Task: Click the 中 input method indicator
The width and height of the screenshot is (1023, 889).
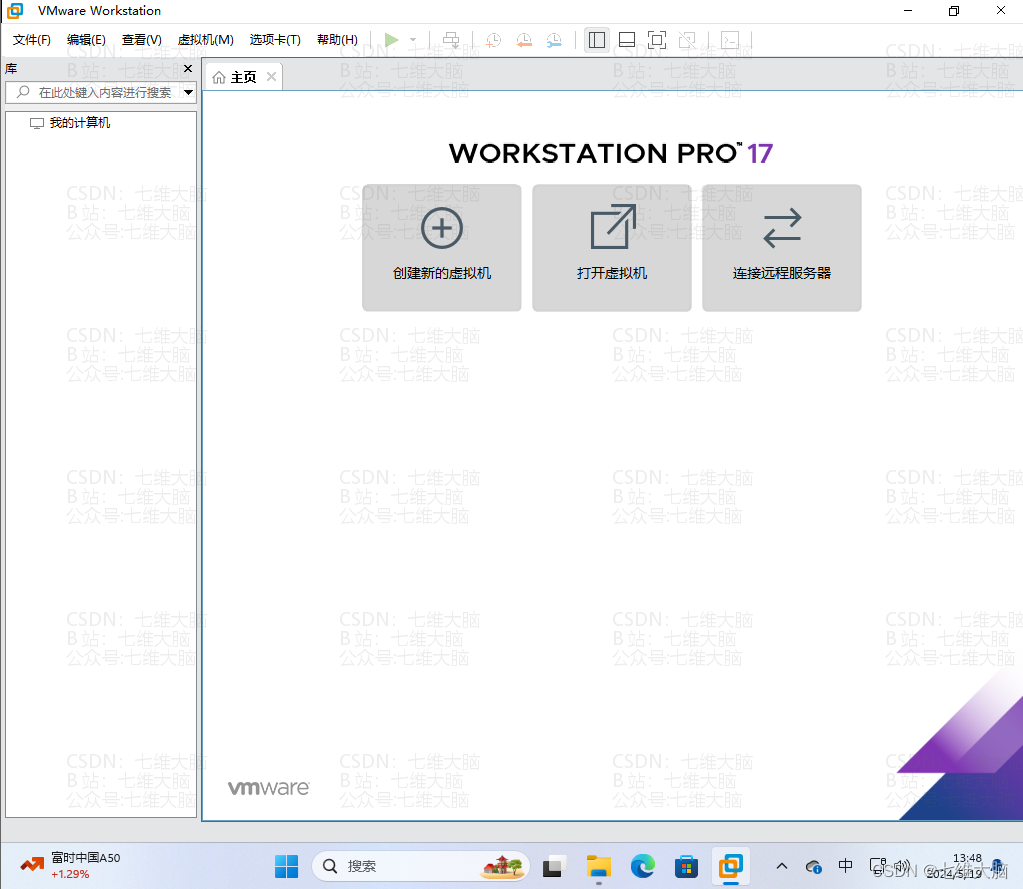Action: pyautogui.click(x=846, y=866)
